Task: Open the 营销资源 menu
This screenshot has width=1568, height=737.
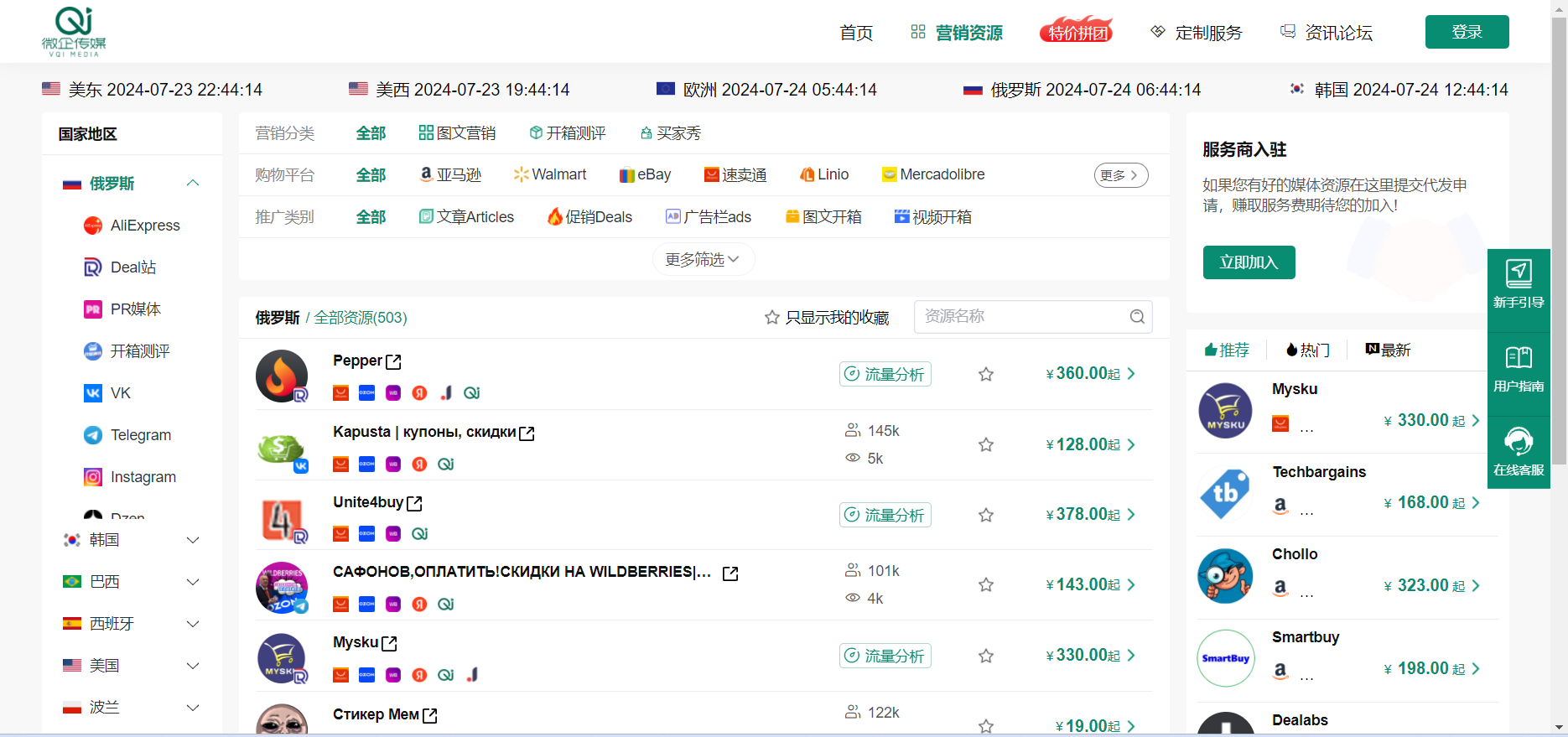Action: 957,33
